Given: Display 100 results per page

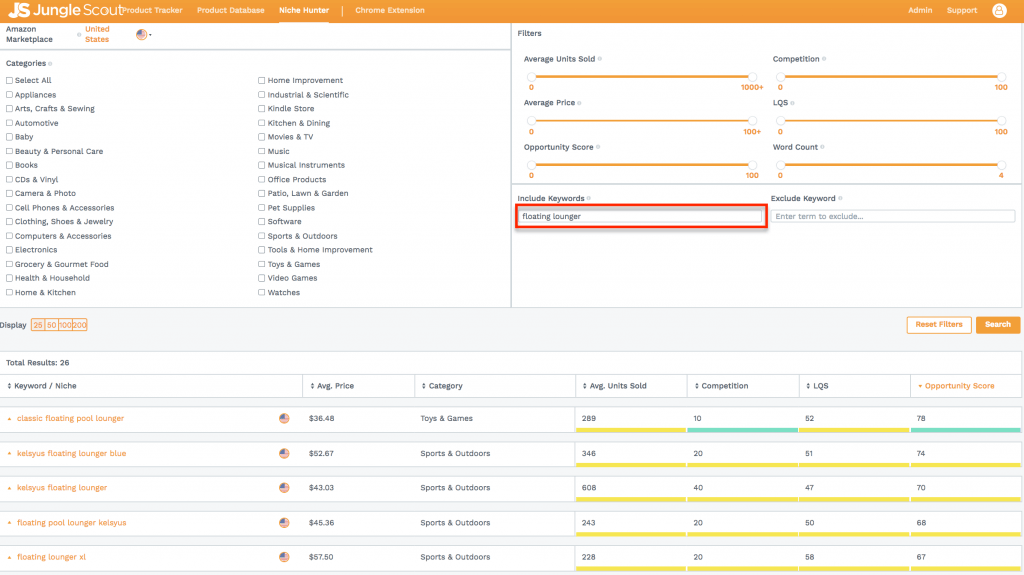Looking at the screenshot, I should [x=65, y=325].
